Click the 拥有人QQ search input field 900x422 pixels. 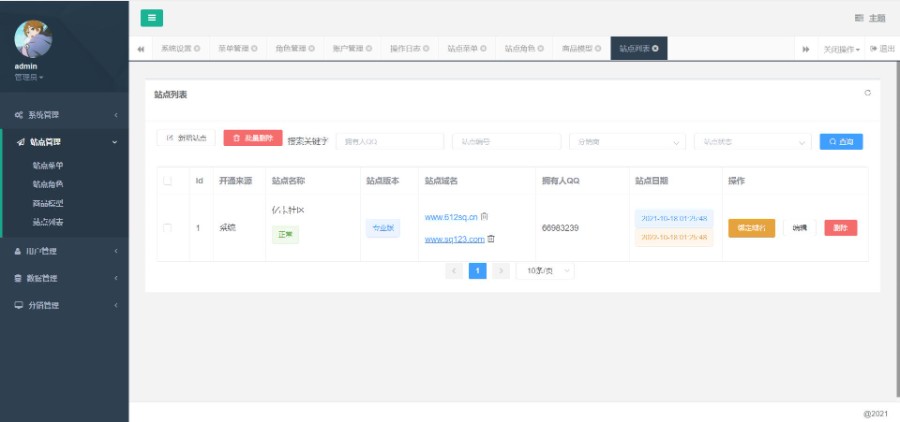tap(390, 142)
